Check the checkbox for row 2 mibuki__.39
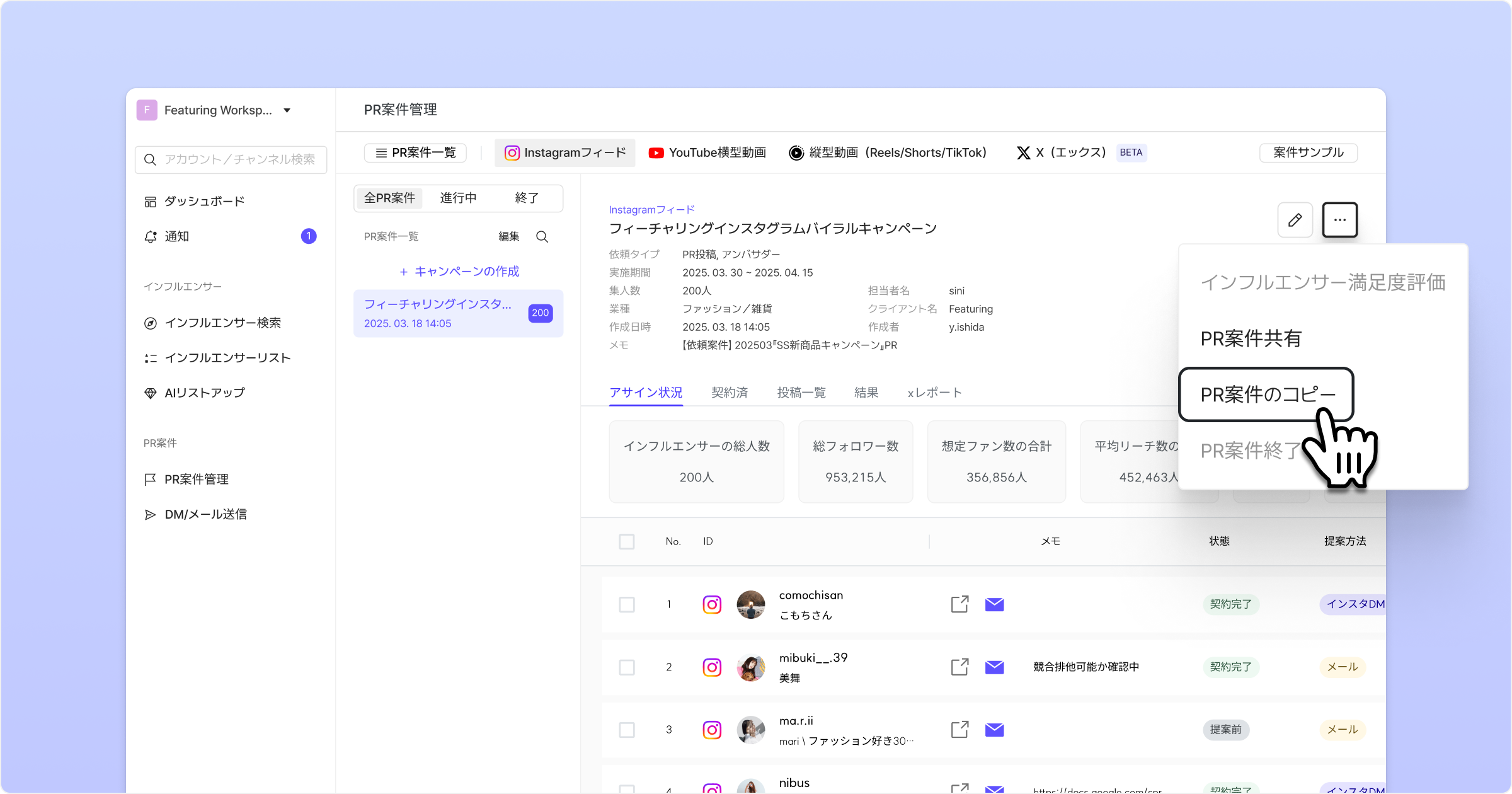Image resolution: width=1512 pixels, height=794 pixels. [x=627, y=667]
